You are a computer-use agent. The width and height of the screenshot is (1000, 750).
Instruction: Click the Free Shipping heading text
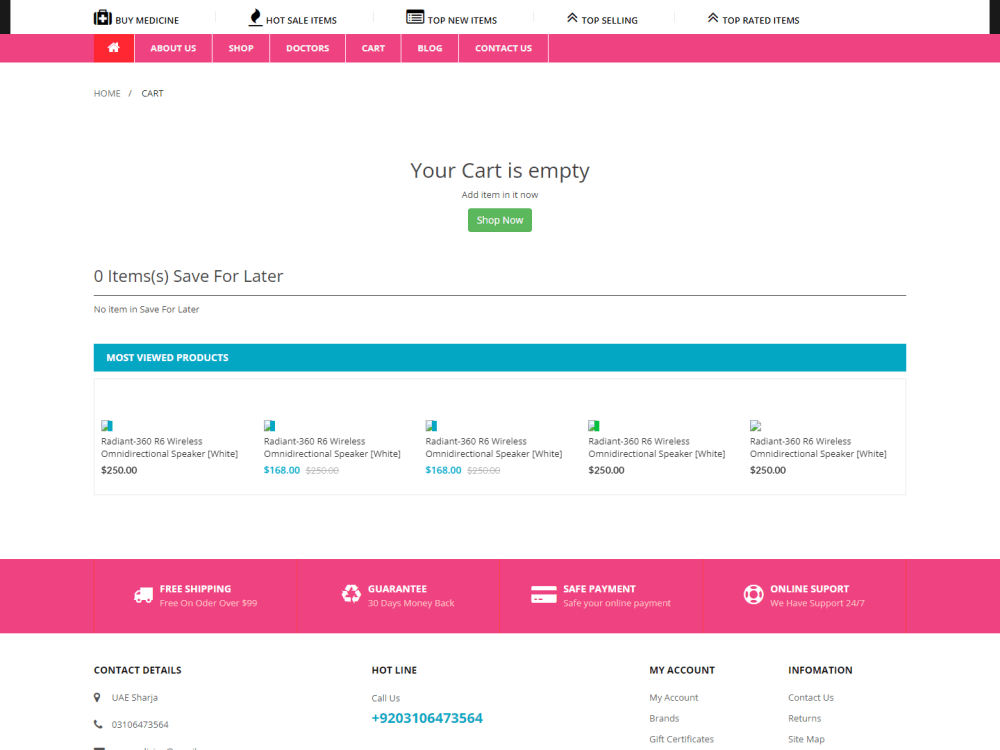click(x=196, y=589)
